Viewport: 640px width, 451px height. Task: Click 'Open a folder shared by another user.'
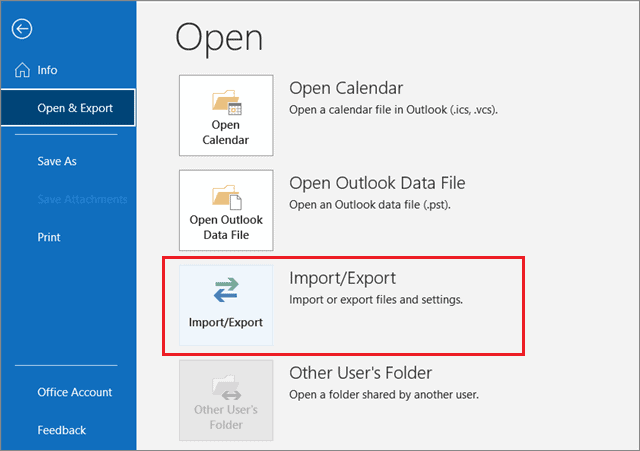(384, 395)
